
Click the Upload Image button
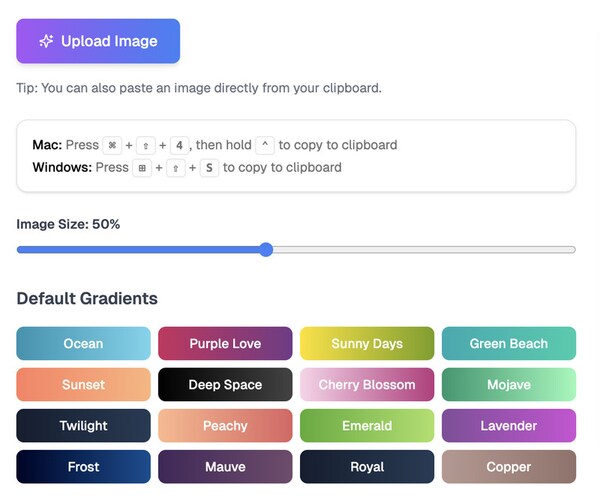click(98, 41)
